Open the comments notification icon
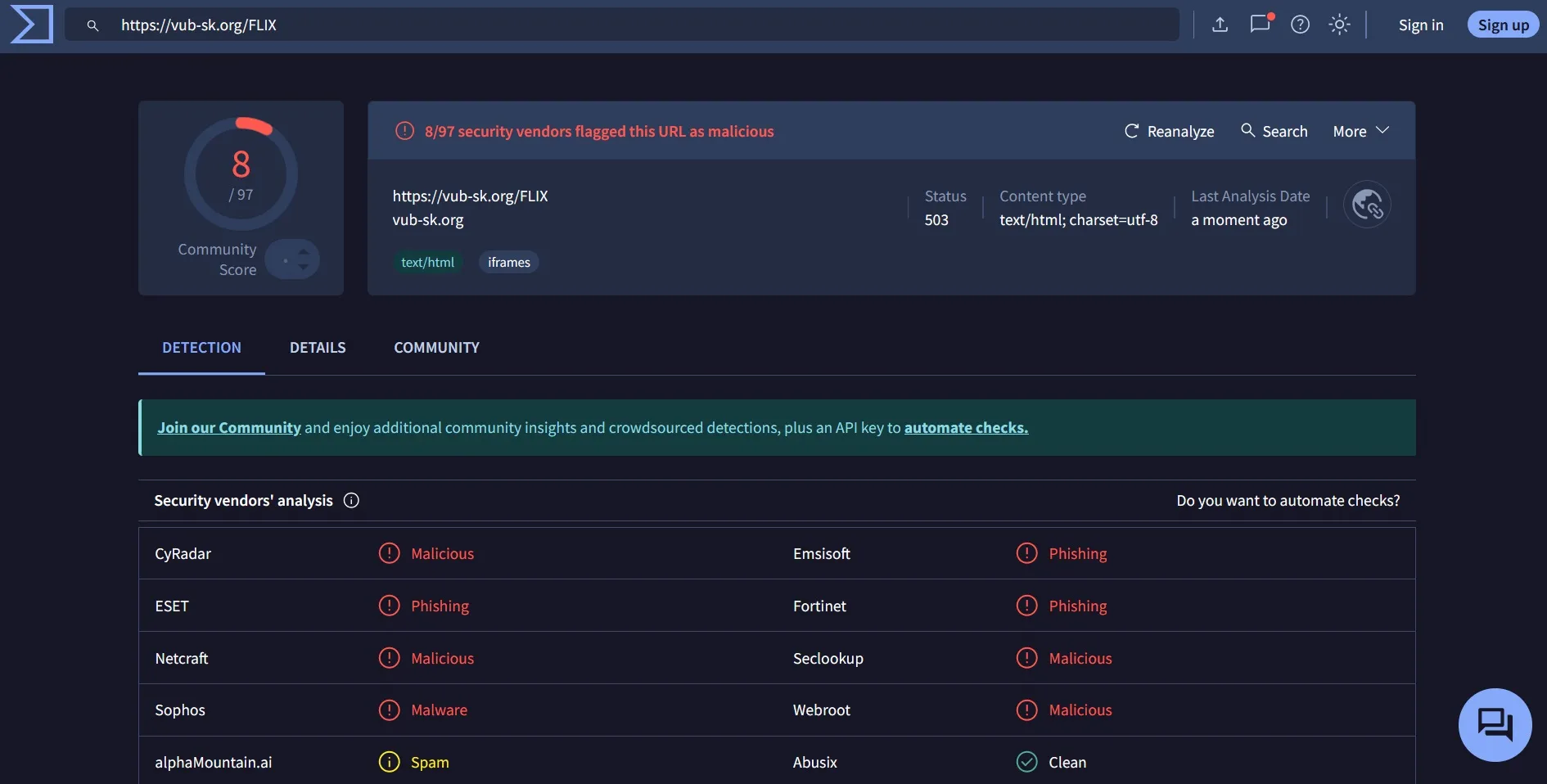1547x784 pixels. click(1260, 24)
